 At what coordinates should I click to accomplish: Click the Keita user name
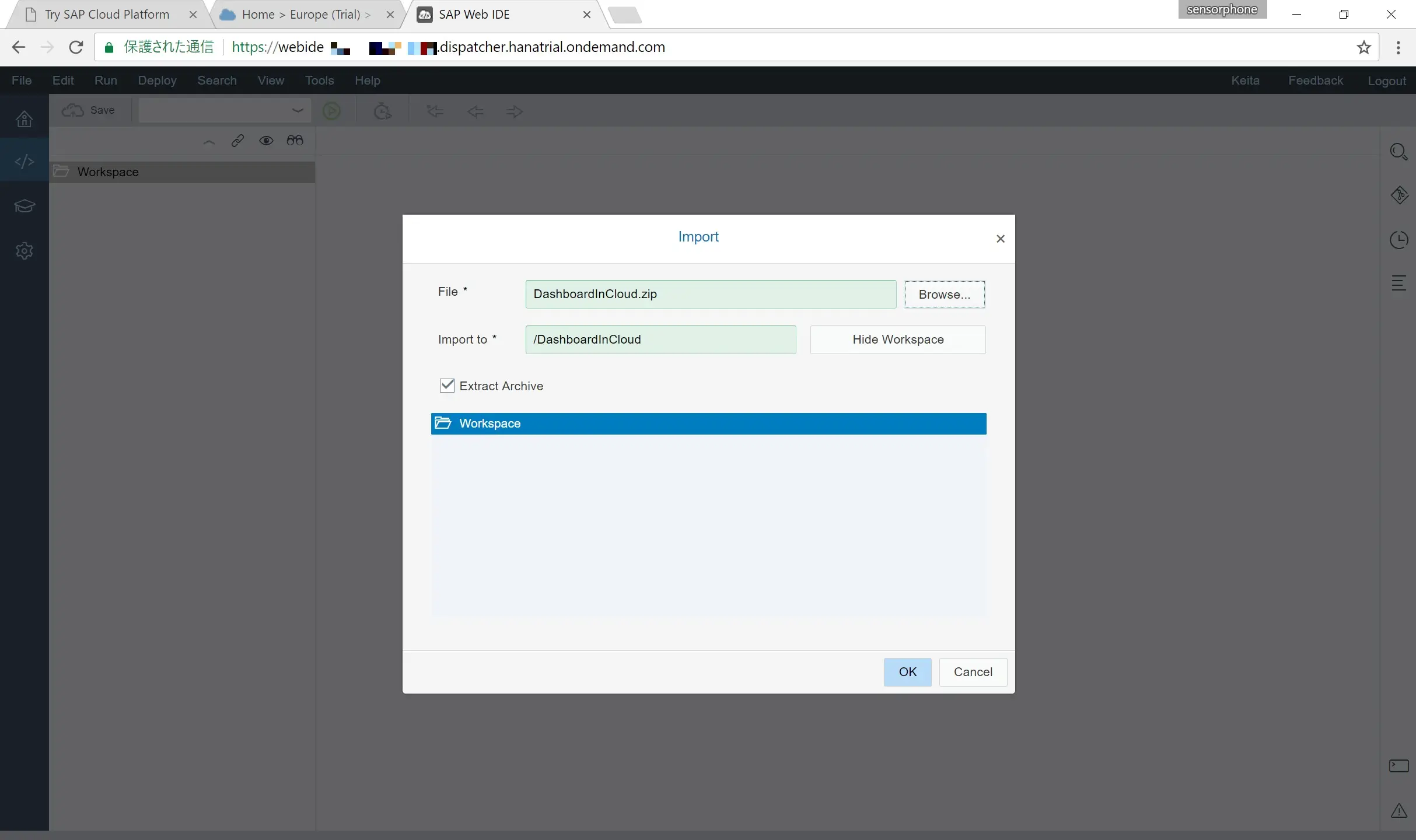tap(1245, 80)
